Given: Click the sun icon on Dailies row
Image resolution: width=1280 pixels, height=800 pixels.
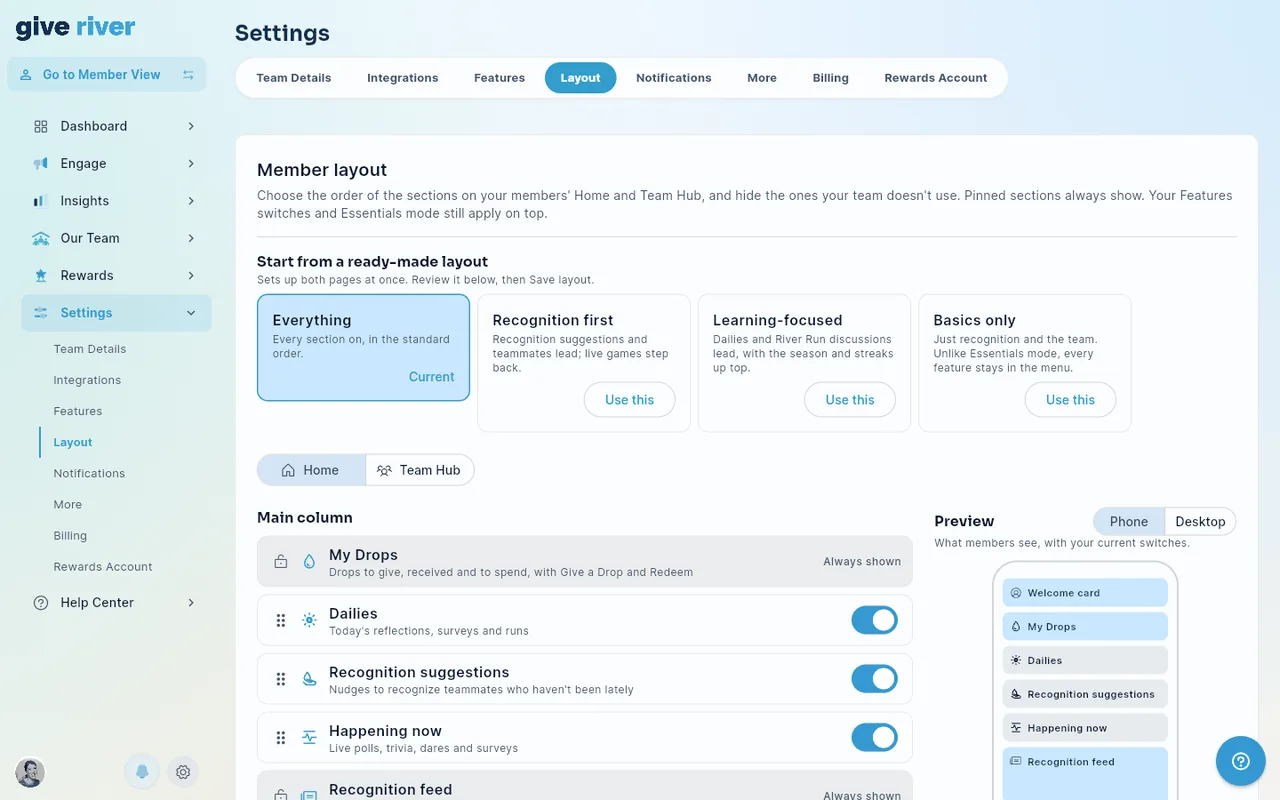Looking at the screenshot, I should click(309, 621).
